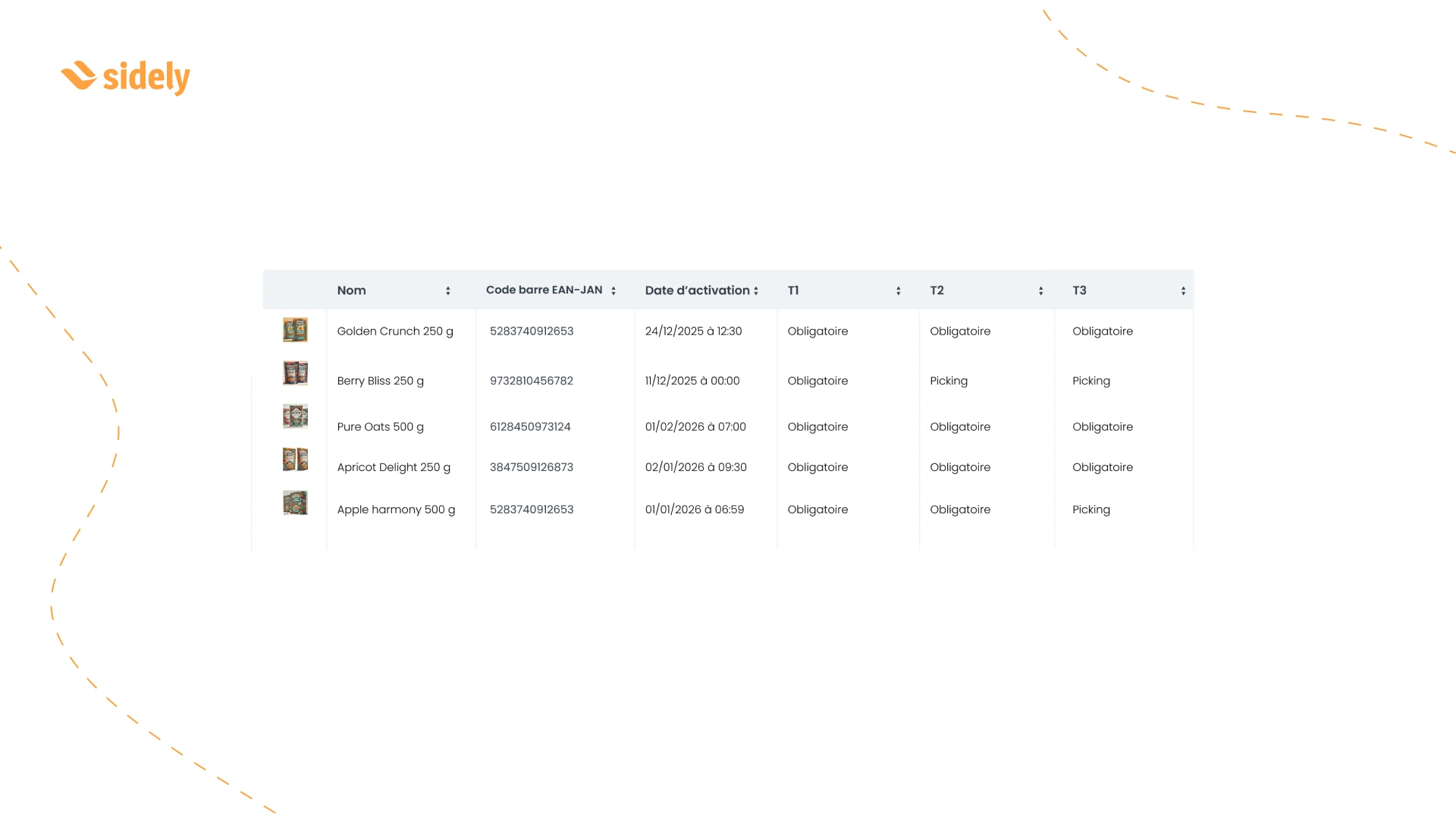Screen dimensions: 1456x819
Task: Sort the T2 column arrows
Action: point(1040,291)
